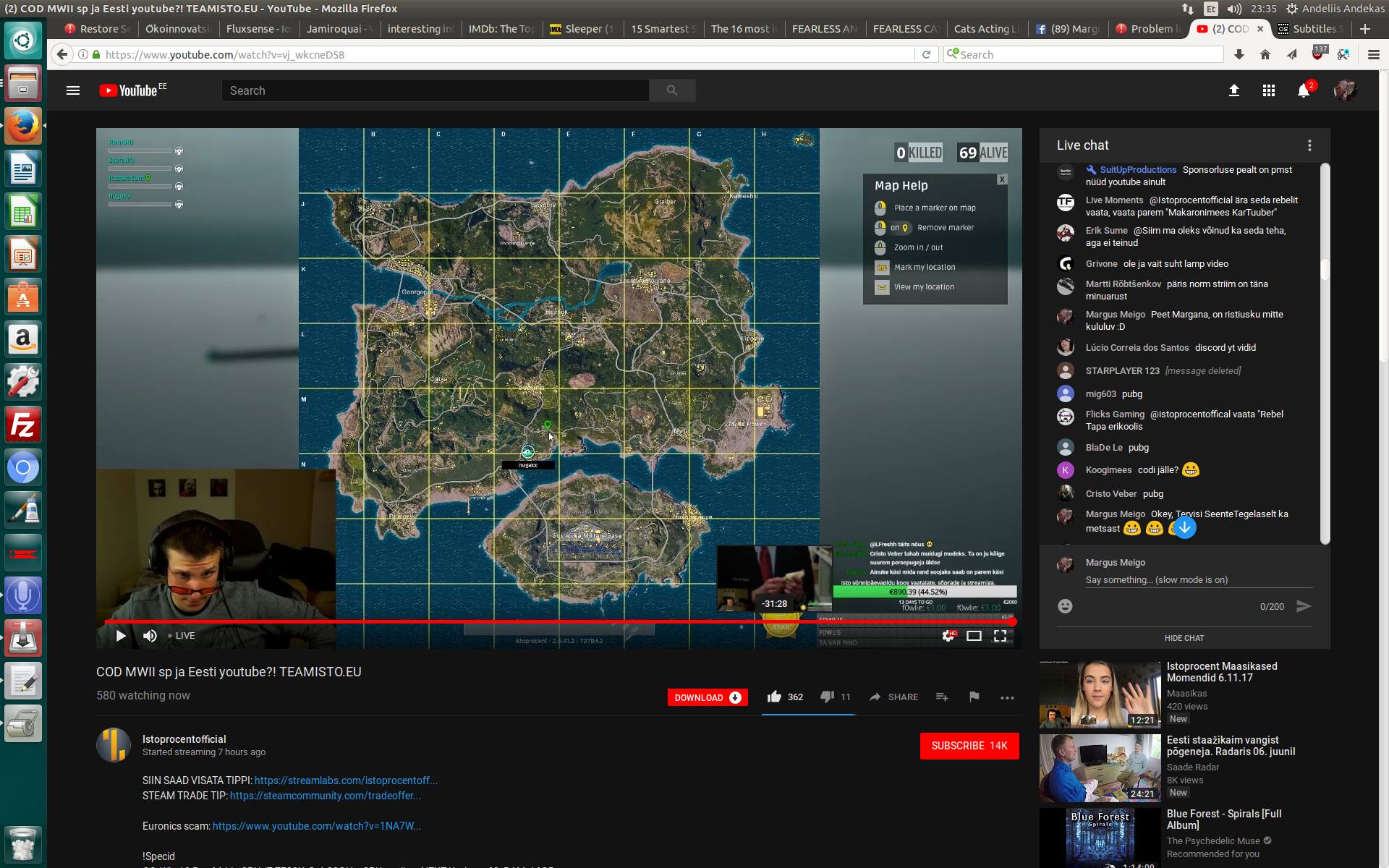Click the upload video icon

point(1234,91)
